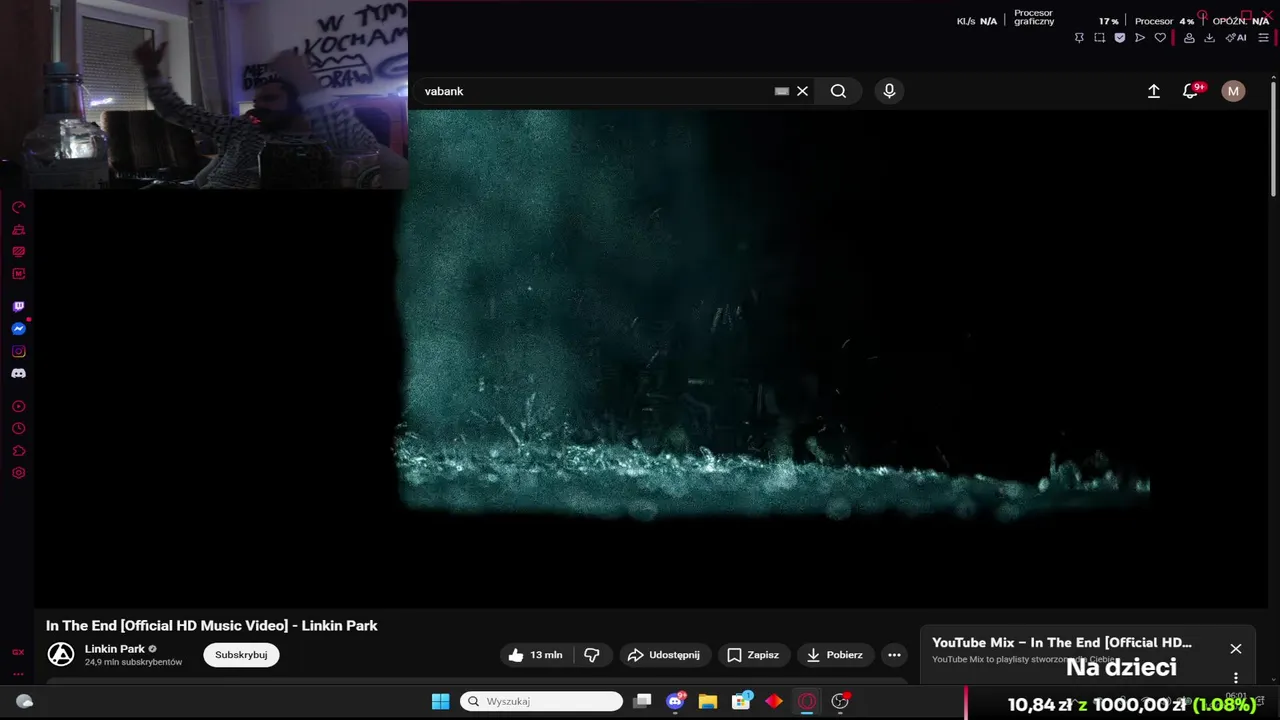This screenshot has width=1280, height=720.
Task: Open browser downloads icon
Action: (x=1209, y=38)
